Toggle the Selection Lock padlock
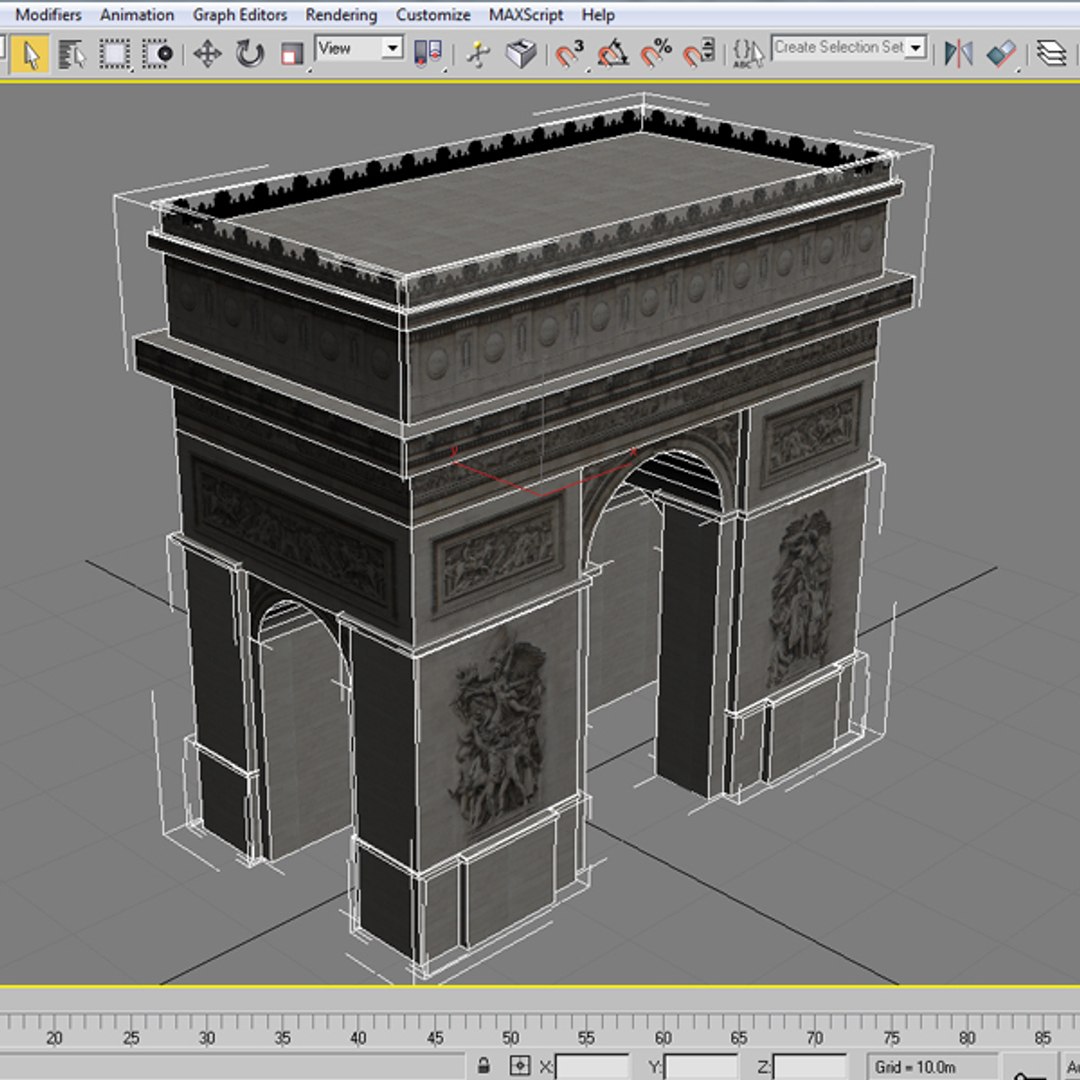The image size is (1080, 1080). 484,1066
